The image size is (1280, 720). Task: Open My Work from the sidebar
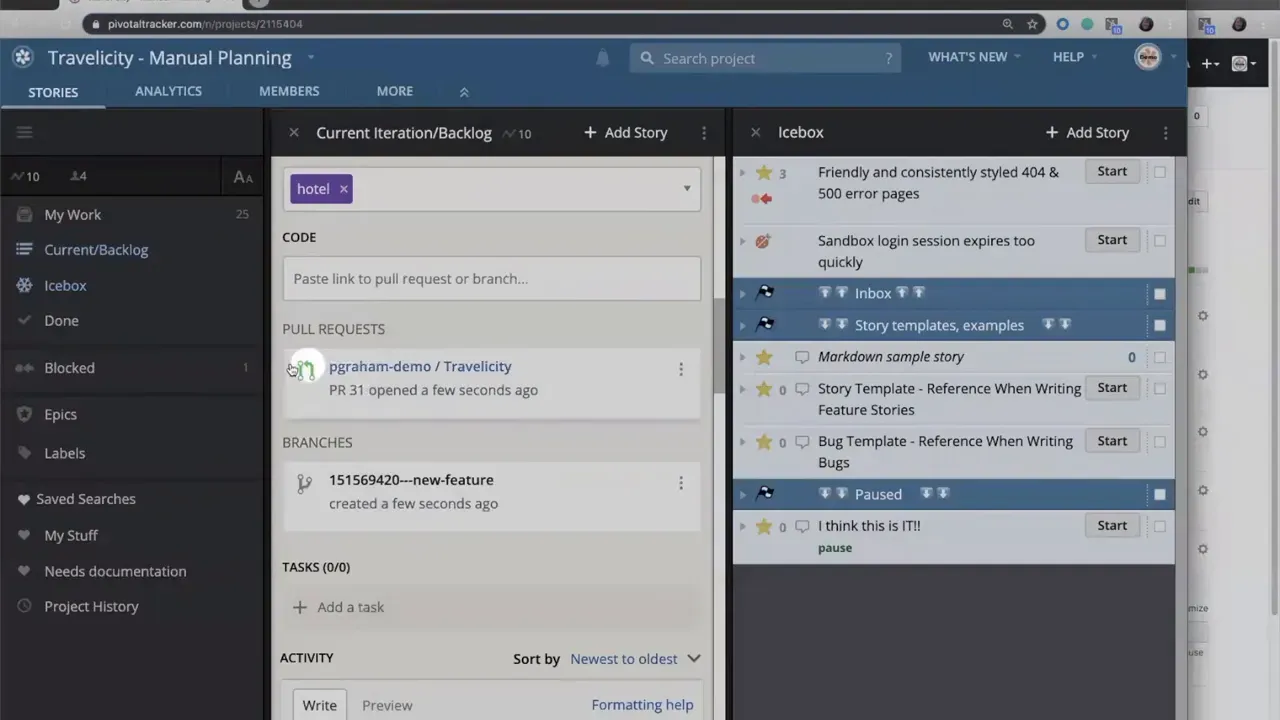tap(72, 214)
